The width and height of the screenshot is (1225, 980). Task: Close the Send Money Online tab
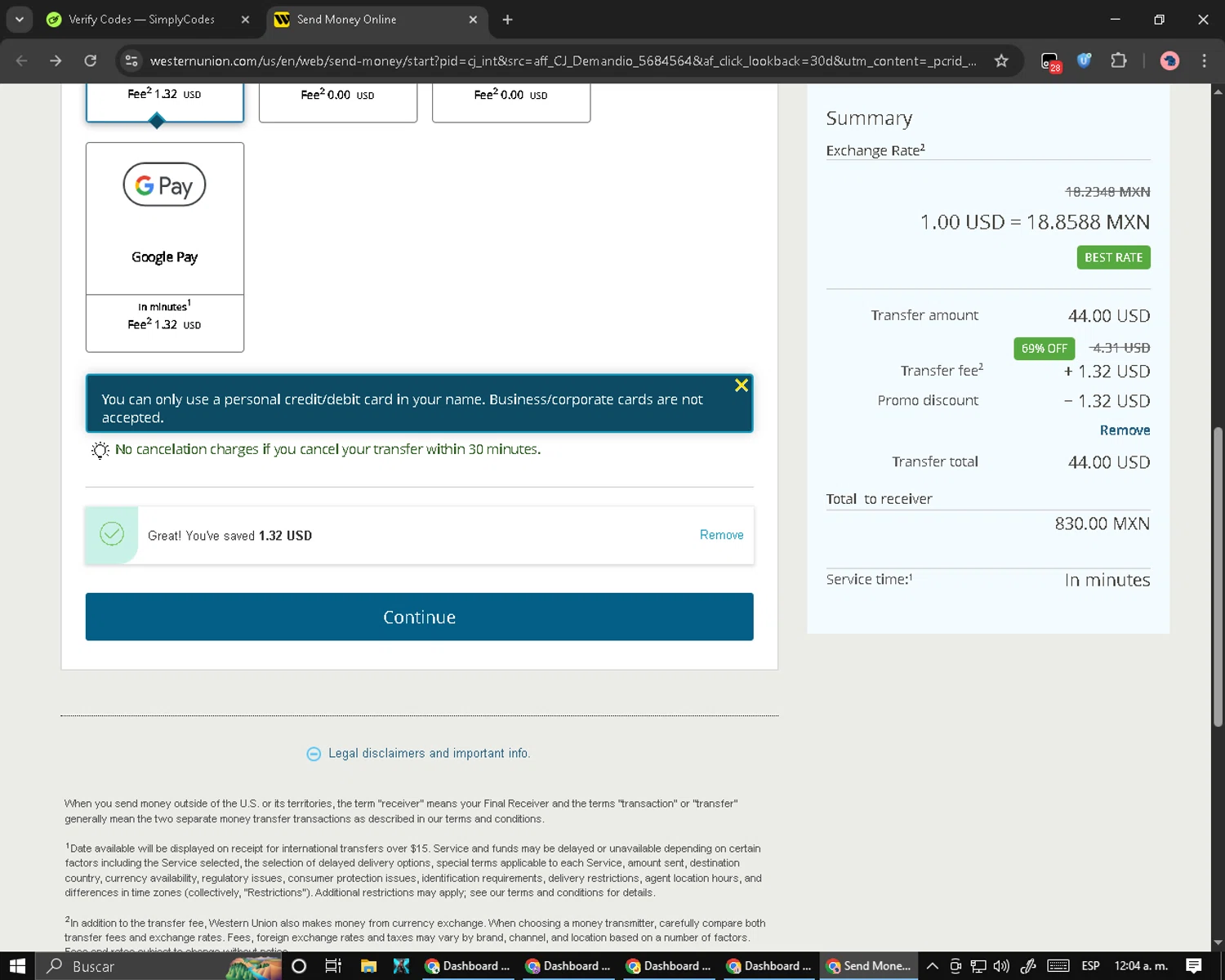click(x=473, y=20)
